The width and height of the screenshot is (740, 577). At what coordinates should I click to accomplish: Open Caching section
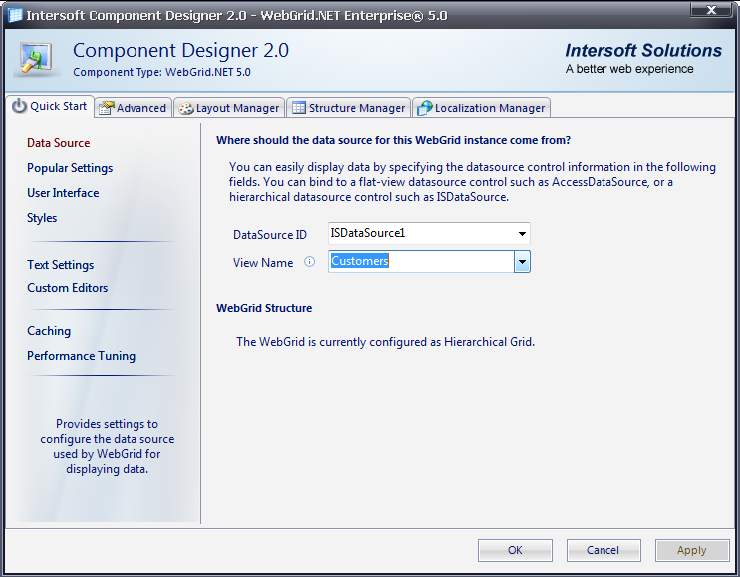[x=49, y=331]
